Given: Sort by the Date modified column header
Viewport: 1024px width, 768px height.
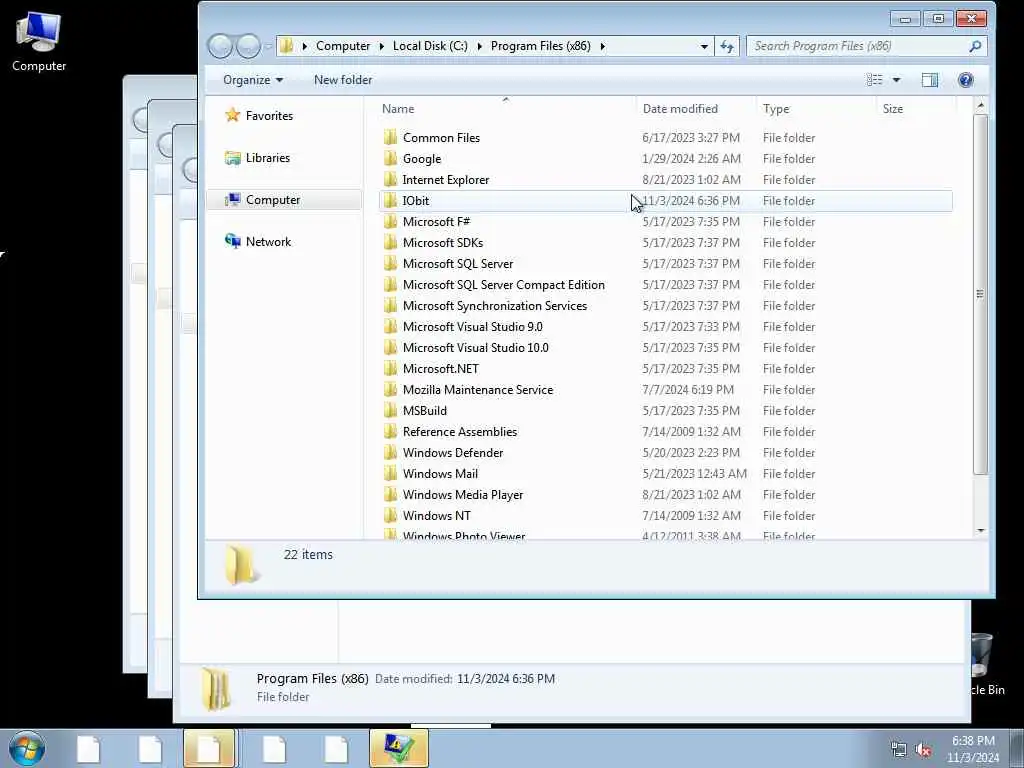Looking at the screenshot, I should tap(696, 108).
